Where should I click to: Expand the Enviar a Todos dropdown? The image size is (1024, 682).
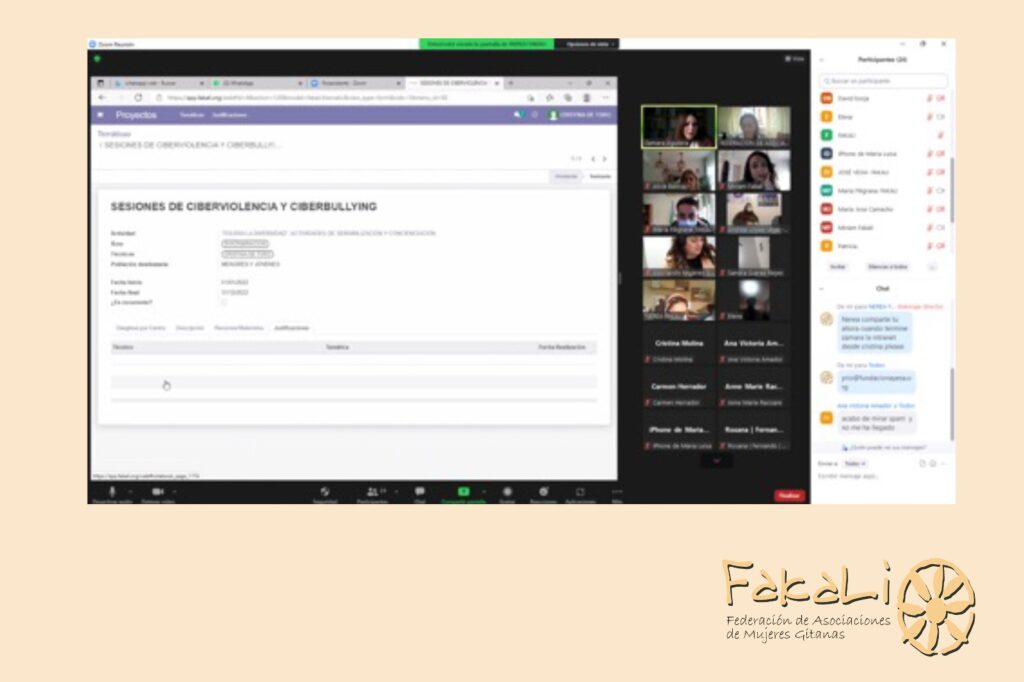[x=855, y=463]
